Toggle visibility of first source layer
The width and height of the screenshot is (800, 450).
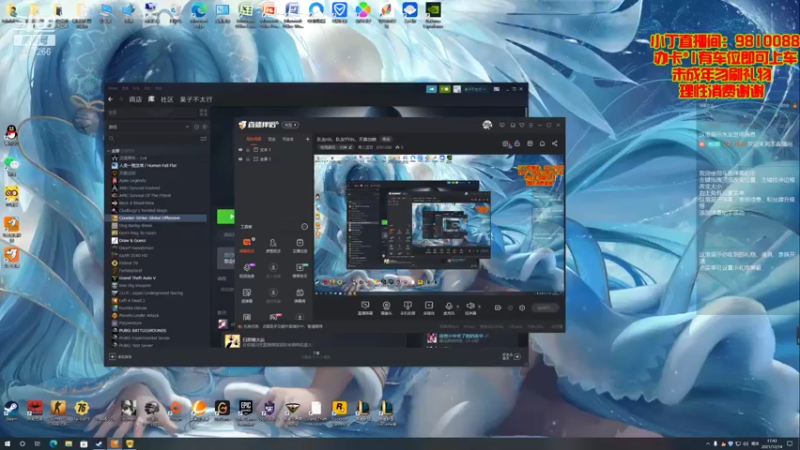pyautogui.click(x=240, y=149)
